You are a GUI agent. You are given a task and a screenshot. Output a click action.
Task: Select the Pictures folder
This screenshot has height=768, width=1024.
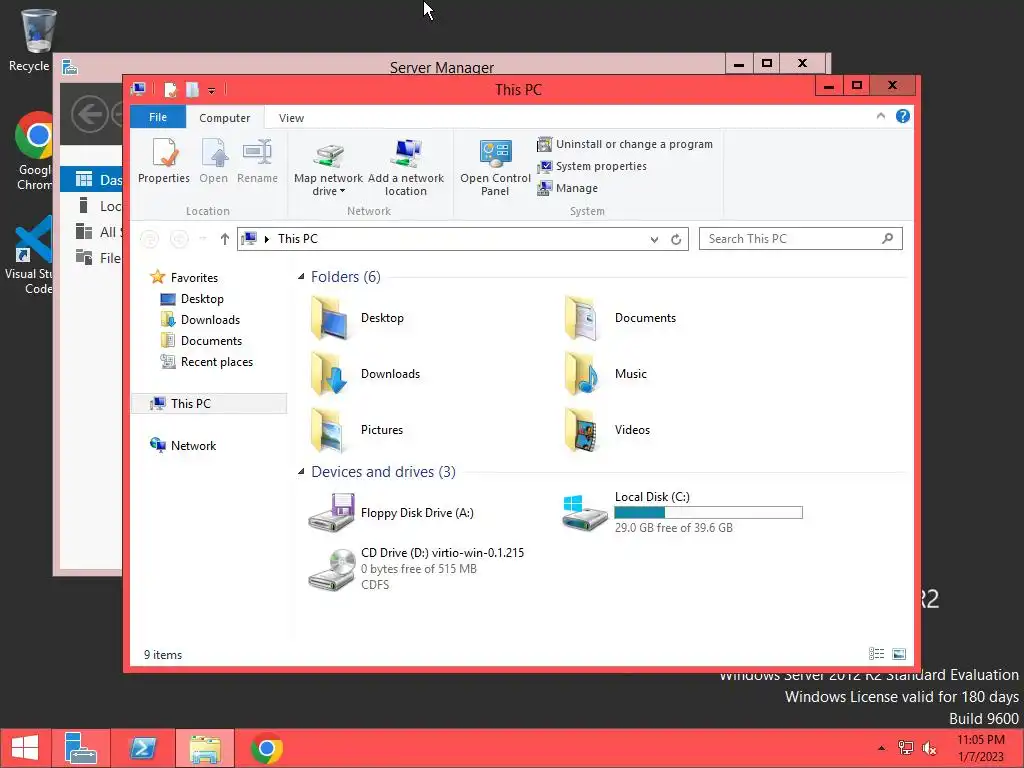click(357, 430)
